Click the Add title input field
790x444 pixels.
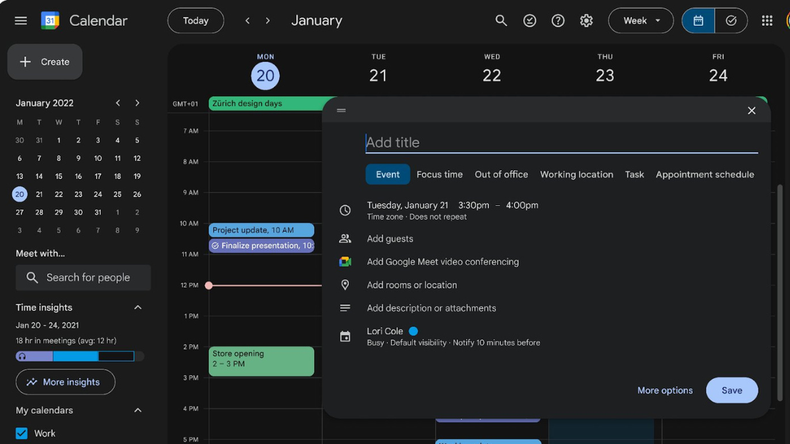pos(561,143)
